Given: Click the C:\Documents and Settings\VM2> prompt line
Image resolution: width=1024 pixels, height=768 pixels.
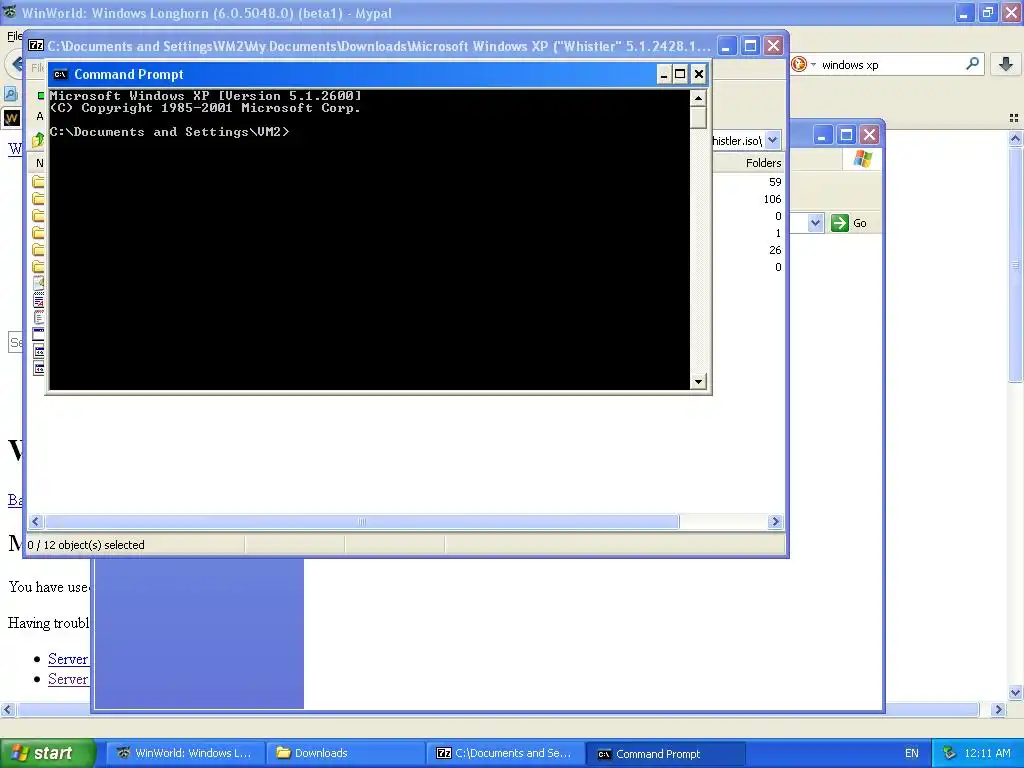Looking at the screenshot, I should click(x=169, y=132).
